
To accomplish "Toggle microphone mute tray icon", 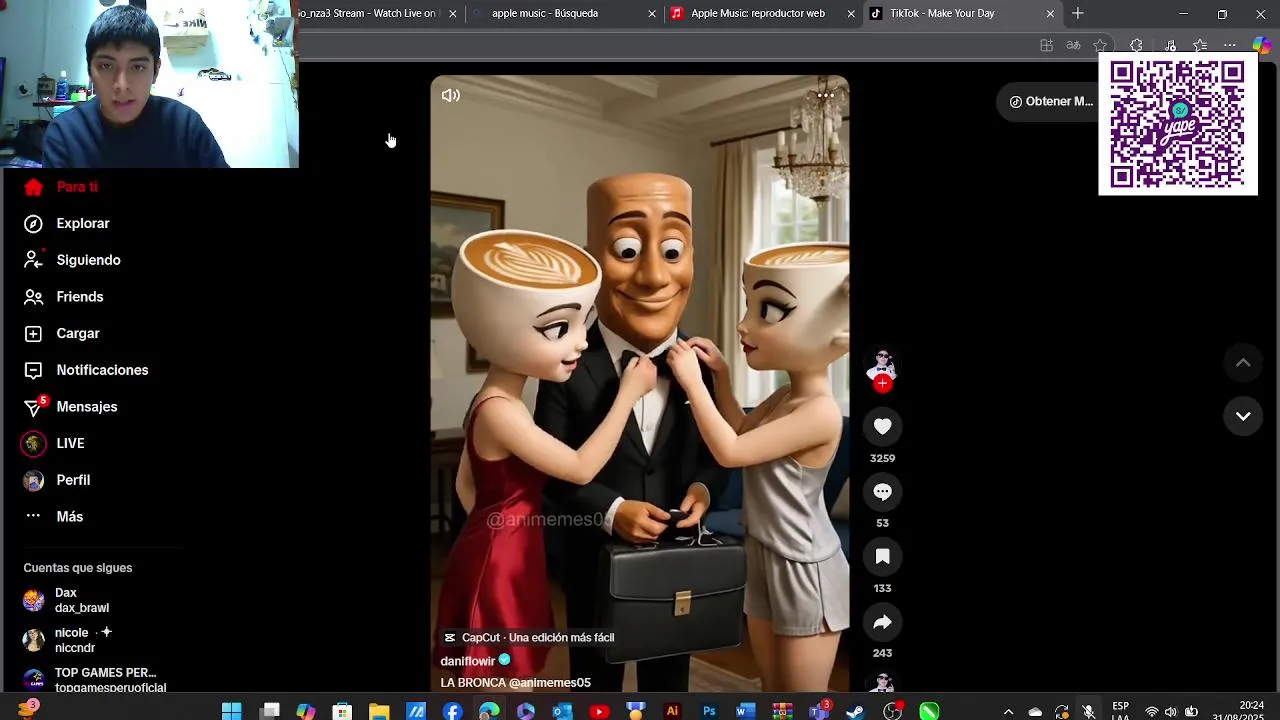I will point(1088,712).
